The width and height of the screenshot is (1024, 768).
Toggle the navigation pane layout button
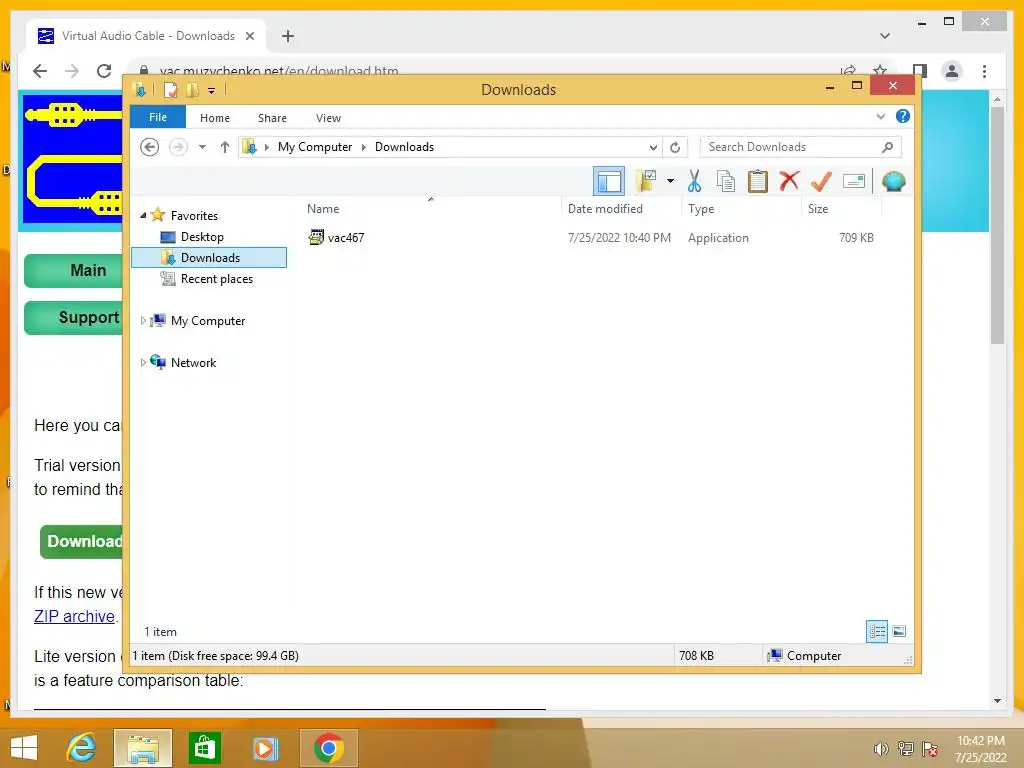point(609,181)
